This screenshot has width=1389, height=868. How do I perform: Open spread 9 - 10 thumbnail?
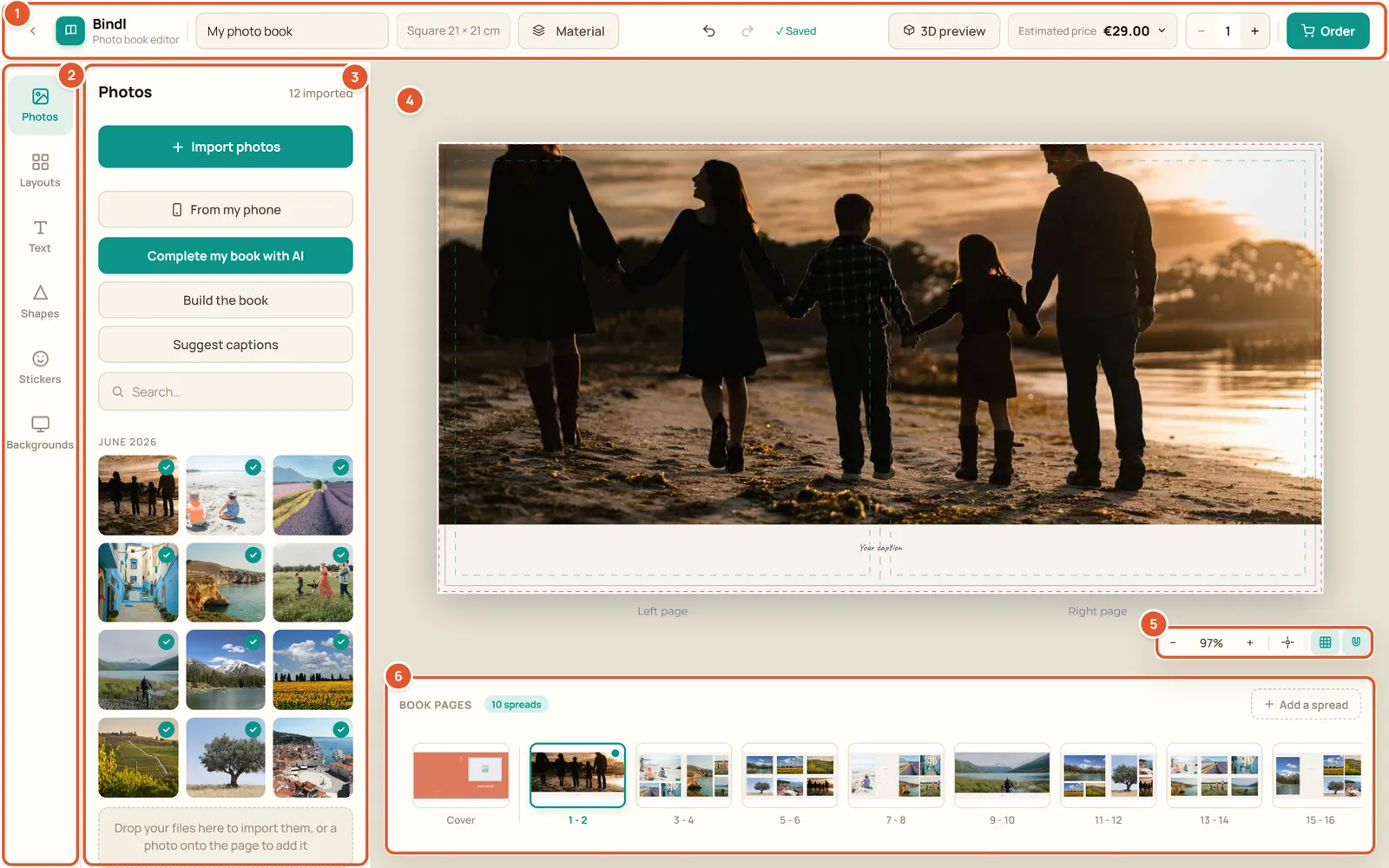point(1002,775)
